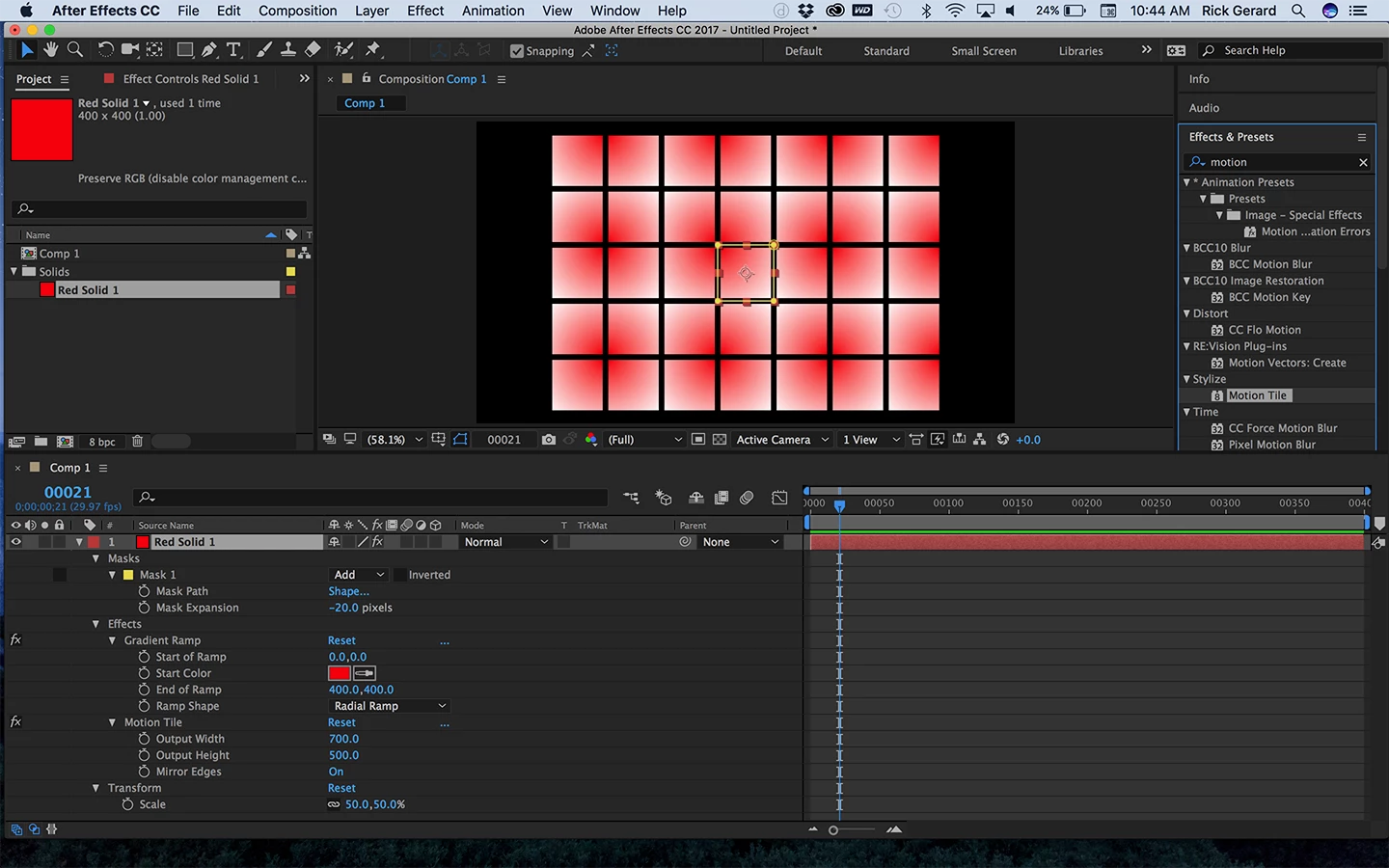Open Show Channel and Color Management settings
The height and width of the screenshot is (868, 1389).
(x=591, y=440)
